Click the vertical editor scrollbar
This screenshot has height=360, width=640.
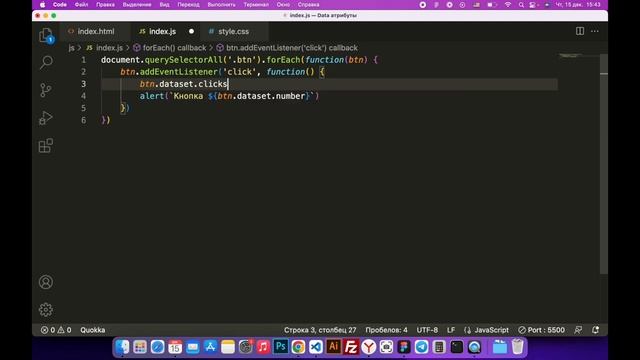tap(604, 163)
